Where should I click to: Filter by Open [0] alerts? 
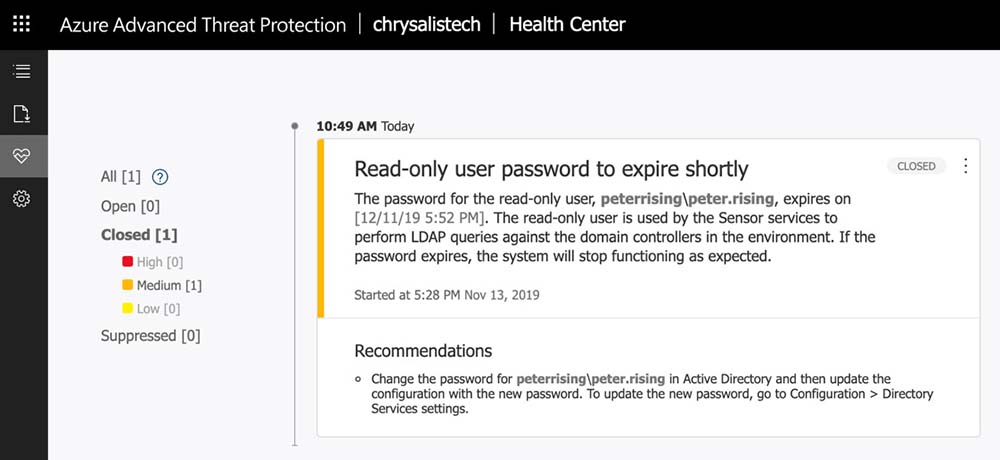[x=130, y=206]
